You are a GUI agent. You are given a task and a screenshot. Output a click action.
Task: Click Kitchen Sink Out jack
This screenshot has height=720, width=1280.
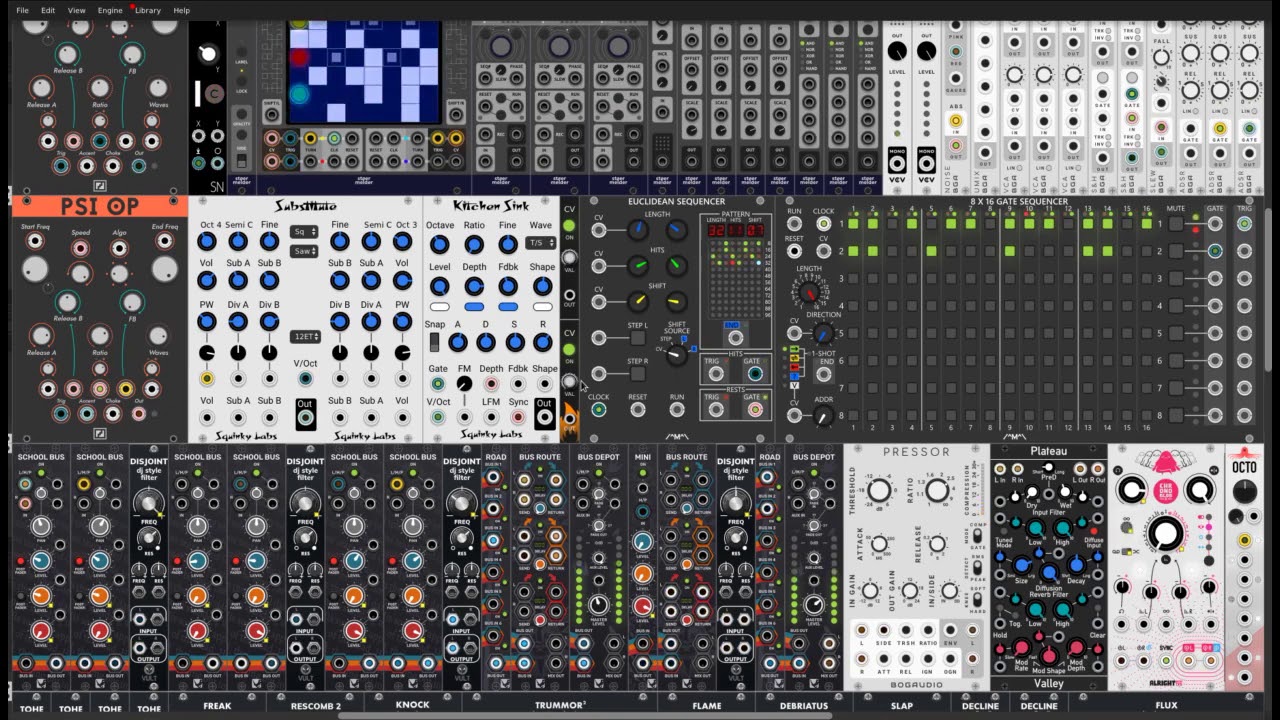(544, 417)
